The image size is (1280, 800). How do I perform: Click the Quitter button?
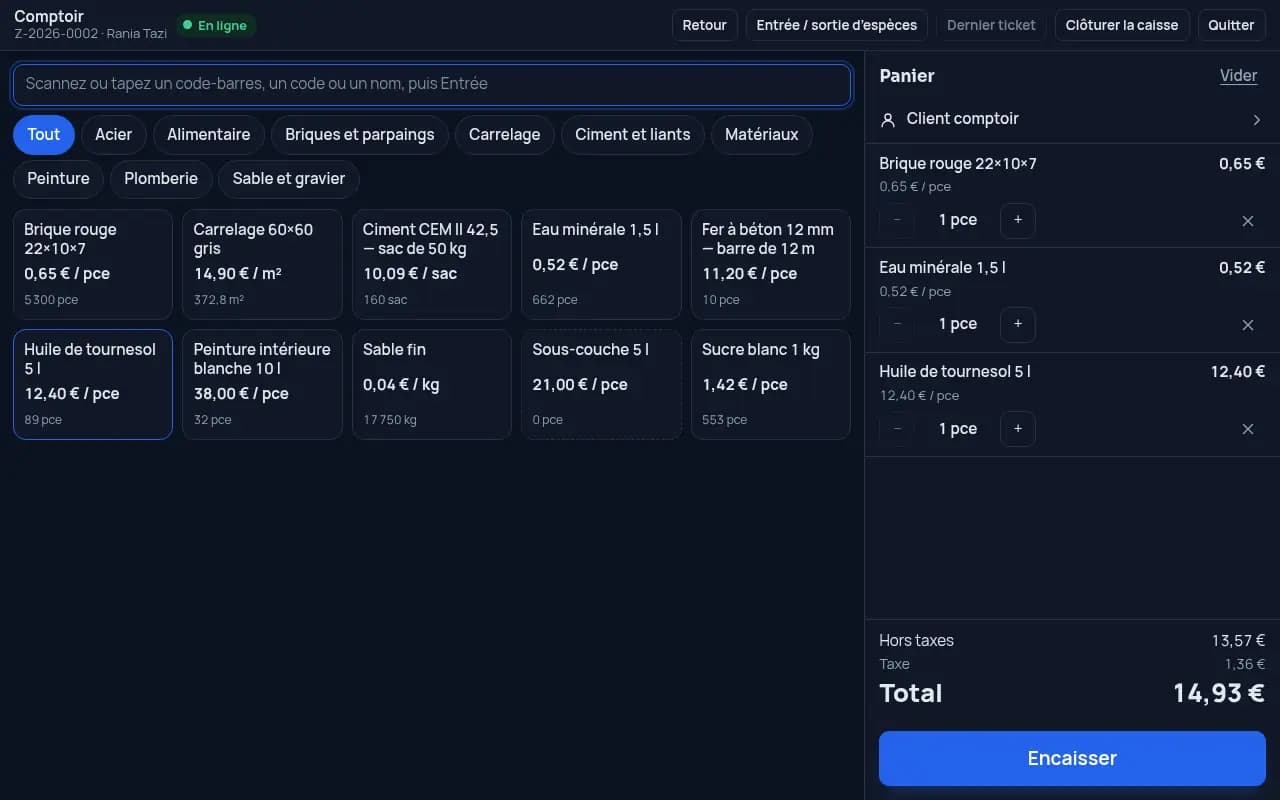(x=1231, y=25)
